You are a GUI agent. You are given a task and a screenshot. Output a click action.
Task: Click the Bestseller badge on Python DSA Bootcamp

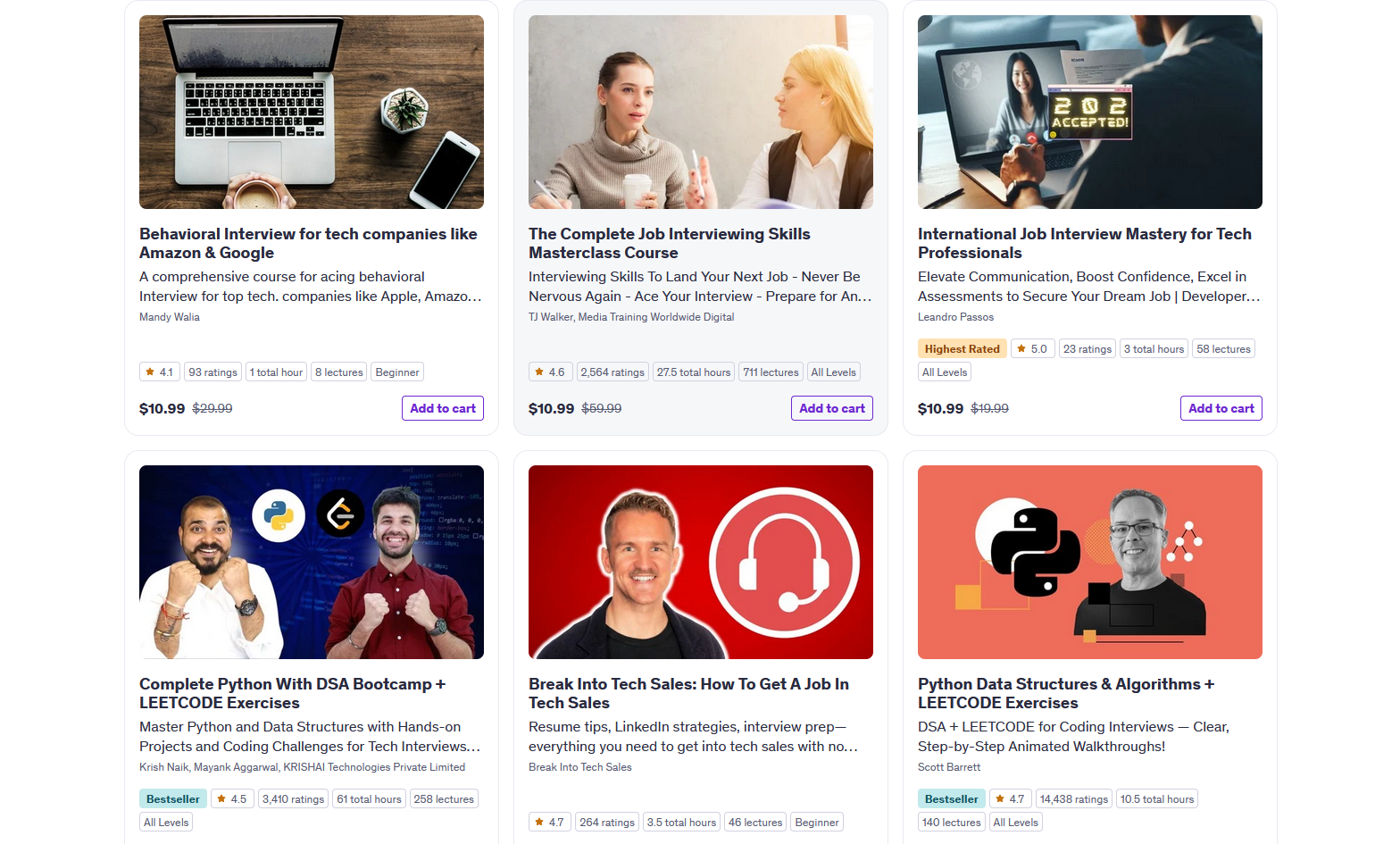(173, 799)
